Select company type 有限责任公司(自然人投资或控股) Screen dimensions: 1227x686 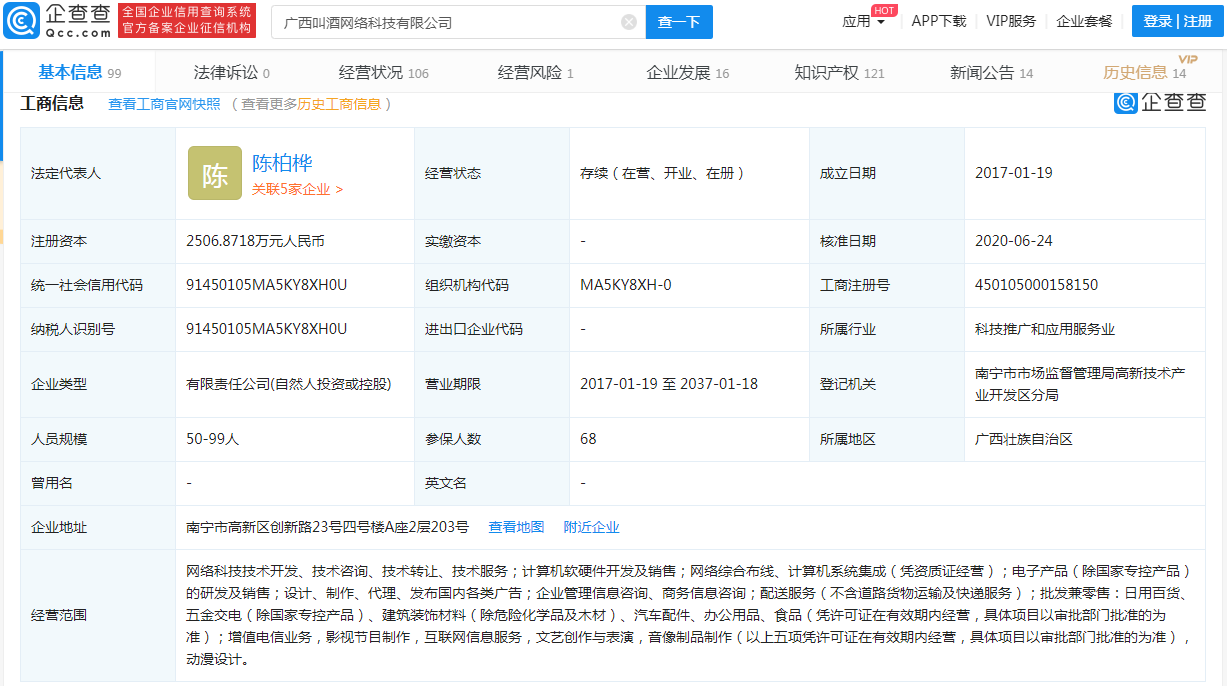coord(288,385)
